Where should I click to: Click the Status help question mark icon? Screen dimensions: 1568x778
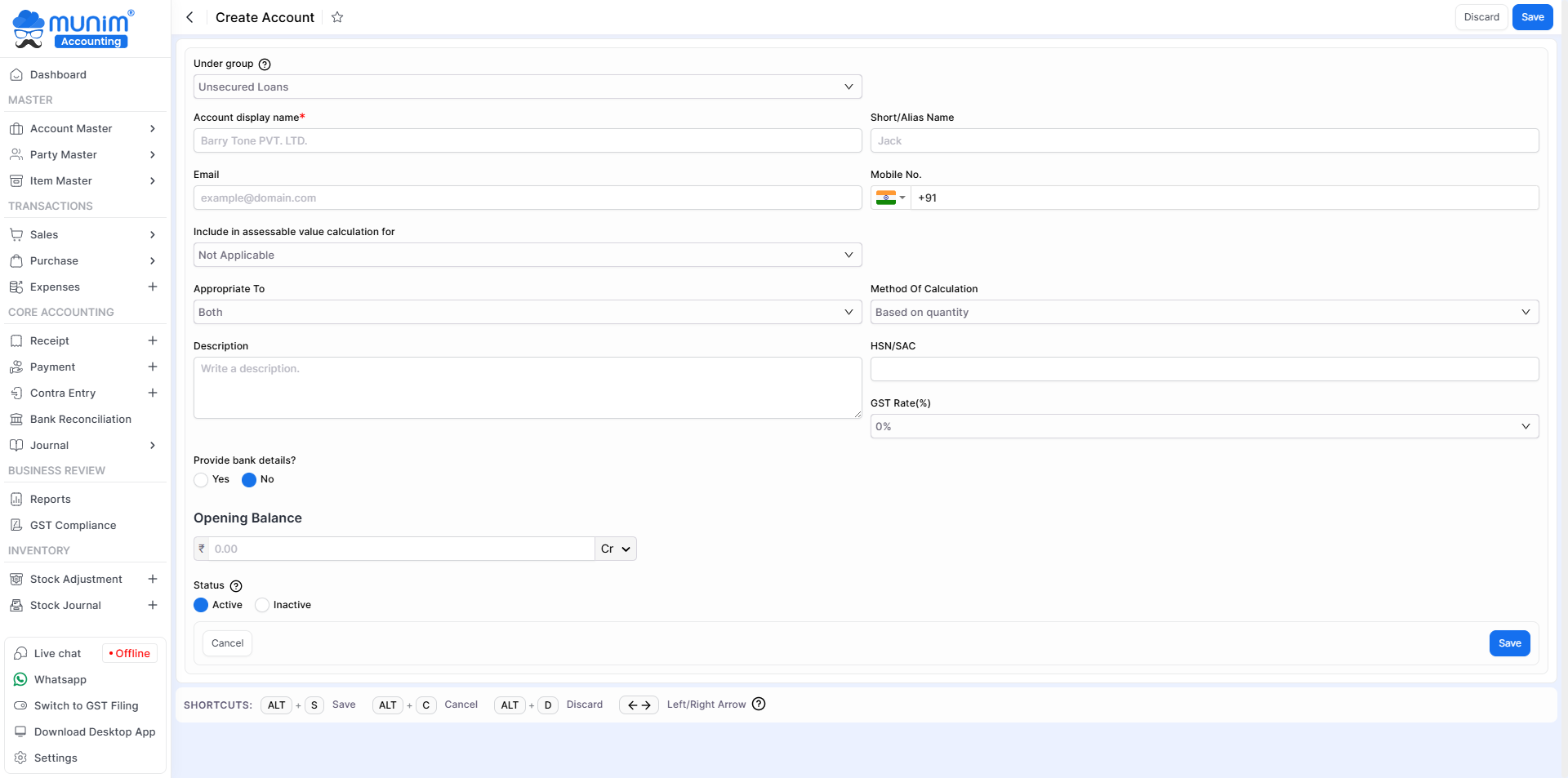click(x=236, y=586)
